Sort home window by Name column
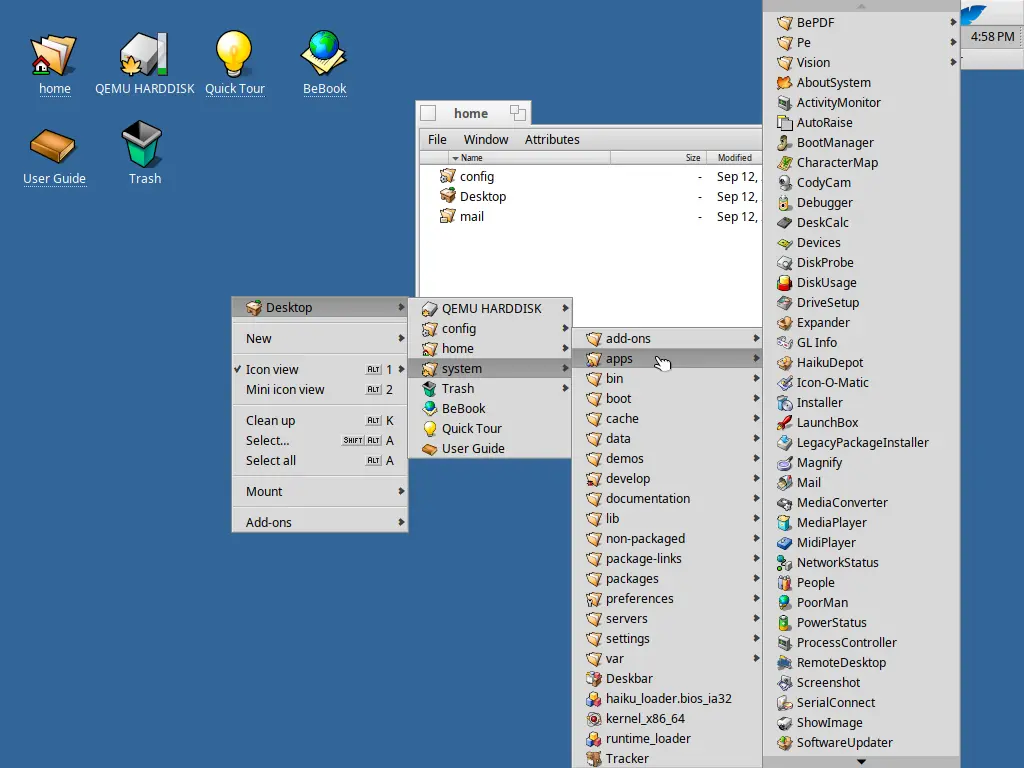Viewport: 1024px width, 768px height. click(529, 158)
